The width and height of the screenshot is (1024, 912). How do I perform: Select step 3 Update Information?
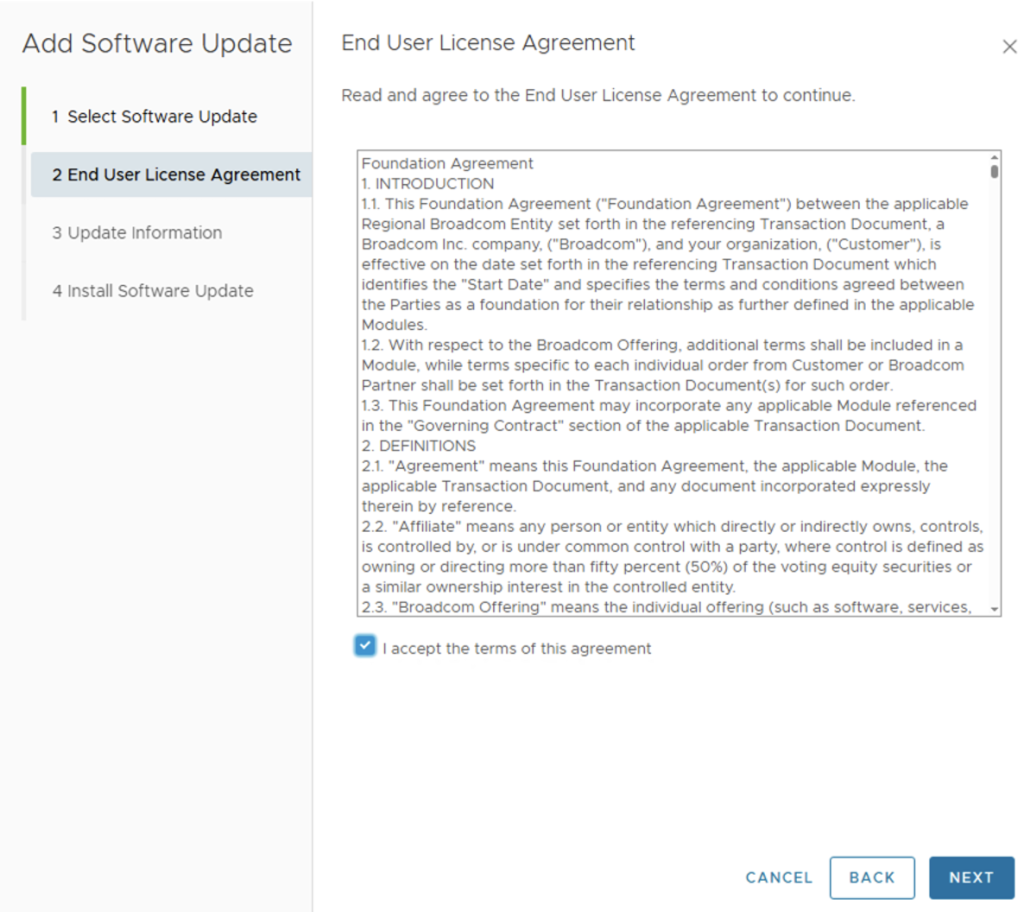pos(137,233)
